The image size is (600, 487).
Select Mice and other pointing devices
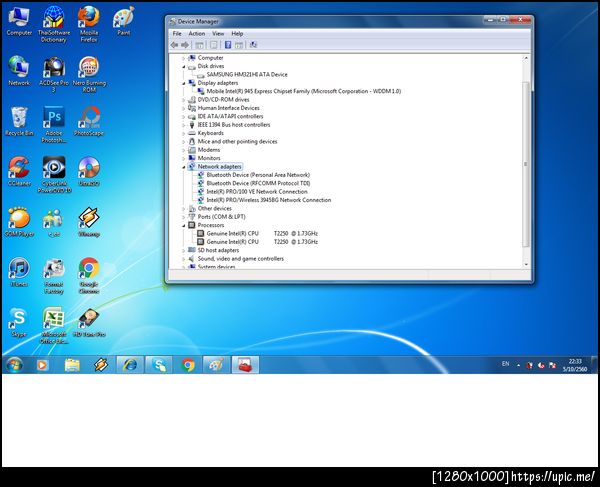pyautogui.click(x=237, y=142)
